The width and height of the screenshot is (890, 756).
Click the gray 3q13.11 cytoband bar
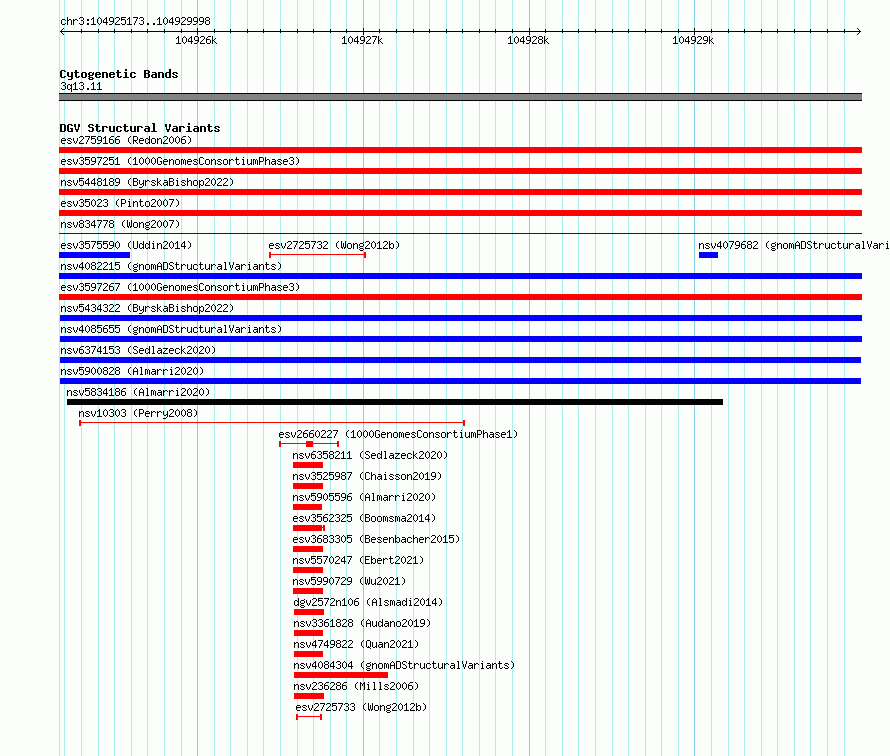(460, 97)
